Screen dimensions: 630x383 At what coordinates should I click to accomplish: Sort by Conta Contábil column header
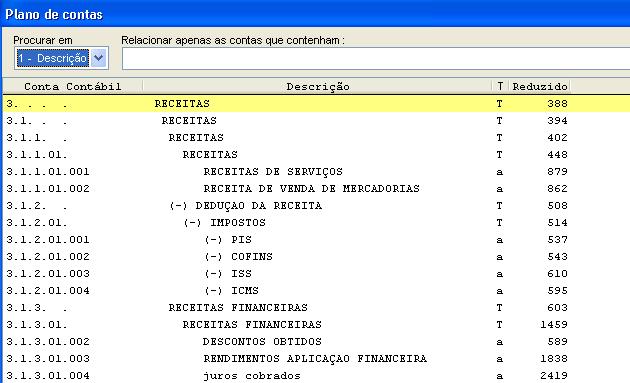pos(73,86)
